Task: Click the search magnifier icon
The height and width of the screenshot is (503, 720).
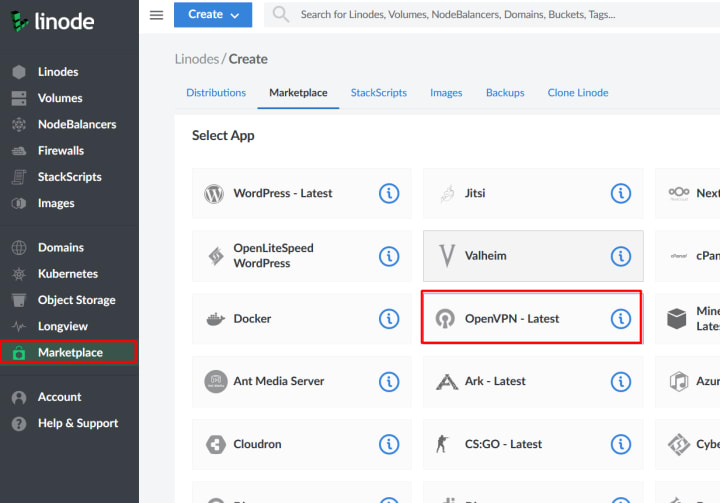Action: pos(281,14)
